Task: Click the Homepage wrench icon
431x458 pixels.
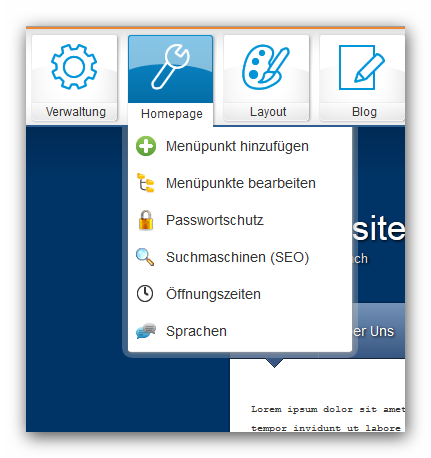Action: pyautogui.click(x=170, y=67)
